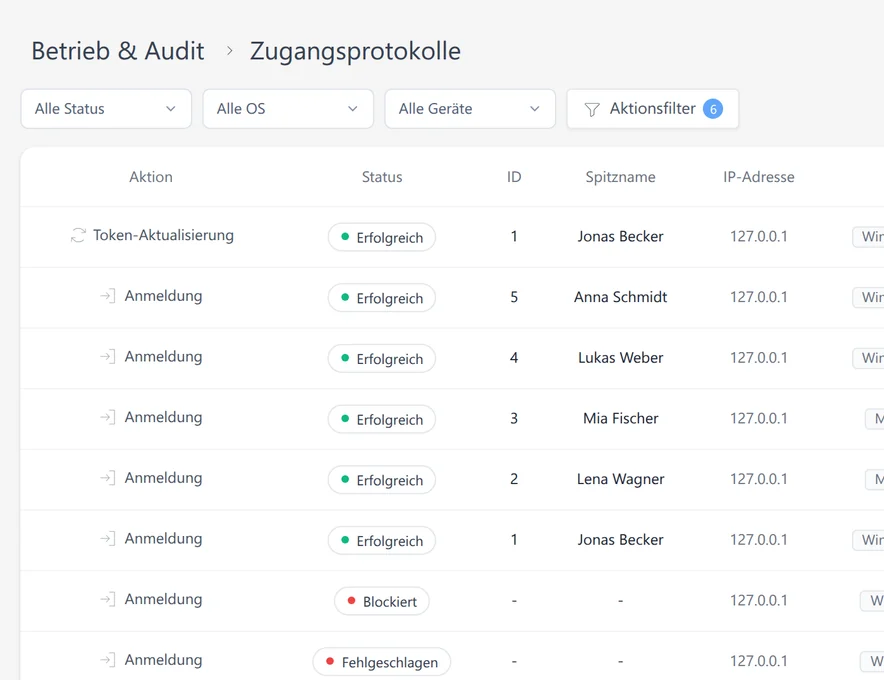Image resolution: width=884 pixels, height=680 pixels.
Task: Select the Token-Aktualisierung action text
Action: pos(163,235)
